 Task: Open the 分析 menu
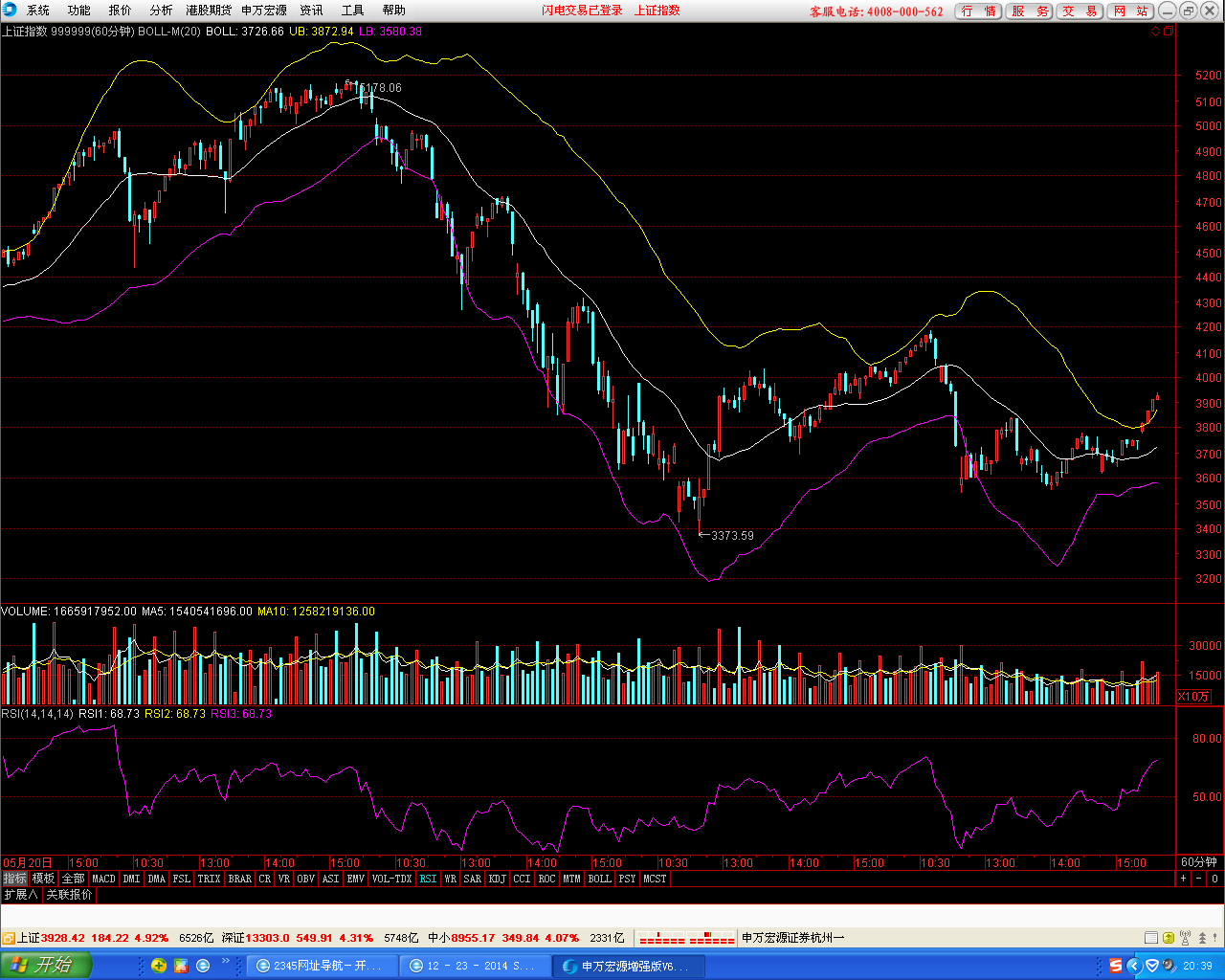point(162,11)
